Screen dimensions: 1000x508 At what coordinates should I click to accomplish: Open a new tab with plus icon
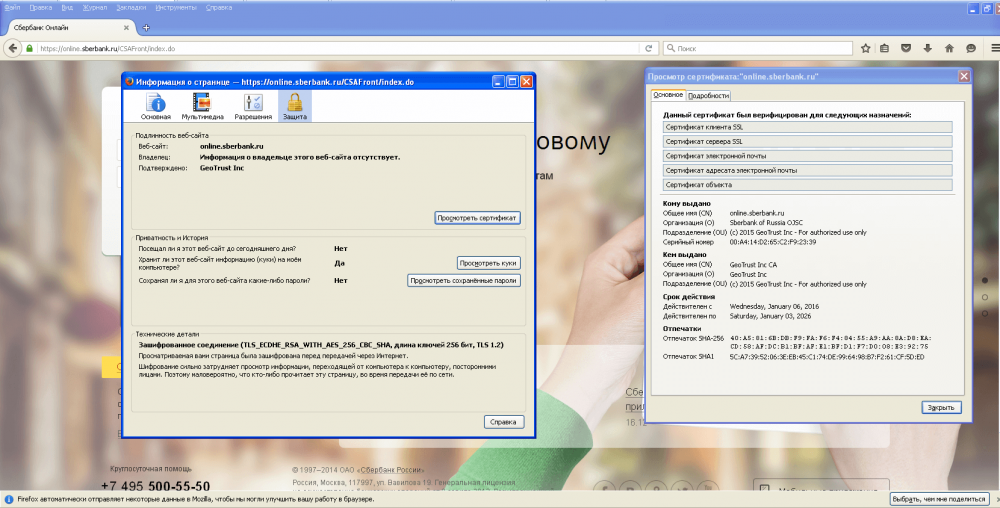coord(146,27)
